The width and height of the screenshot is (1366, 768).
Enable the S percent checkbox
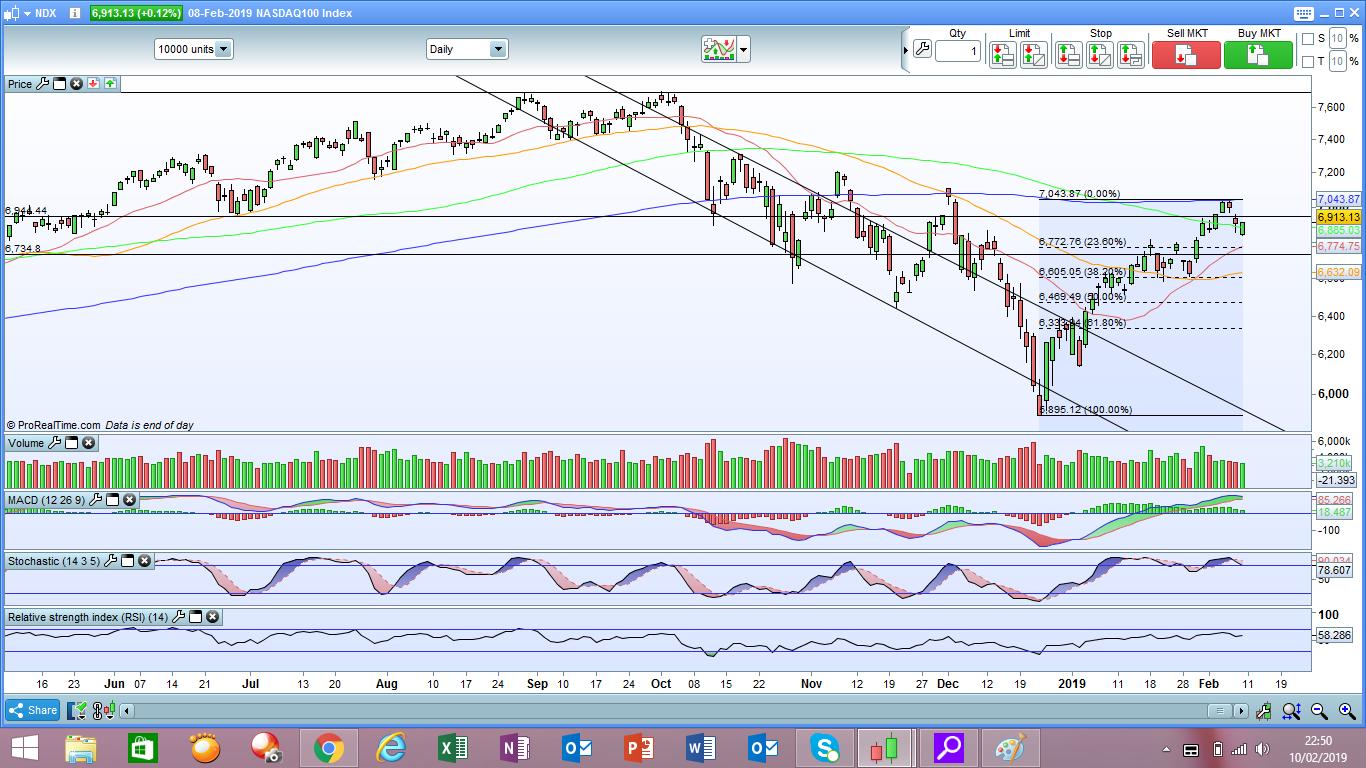click(1307, 39)
